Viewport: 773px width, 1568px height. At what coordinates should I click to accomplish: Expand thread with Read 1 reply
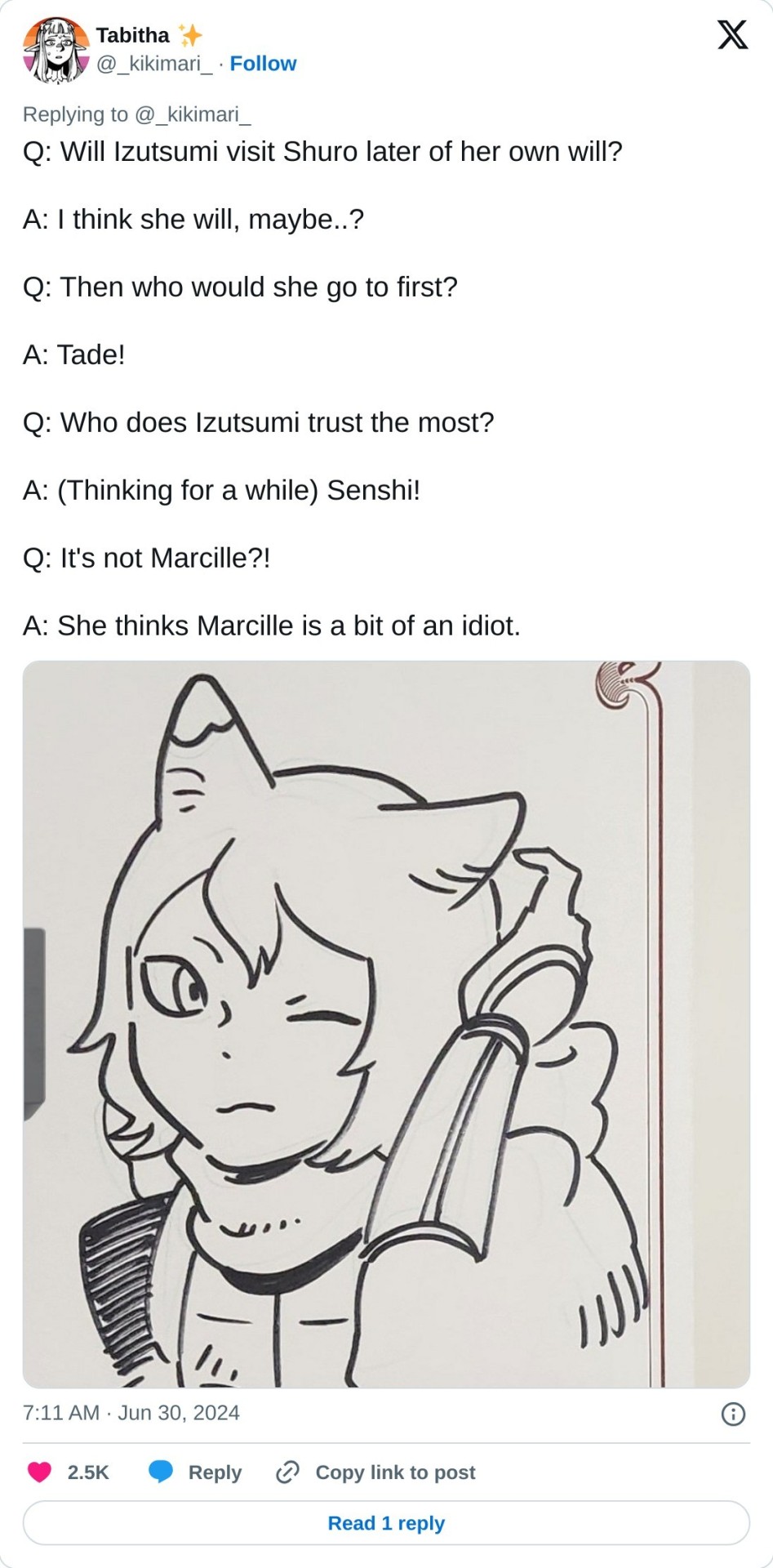(x=386, y=1523)
